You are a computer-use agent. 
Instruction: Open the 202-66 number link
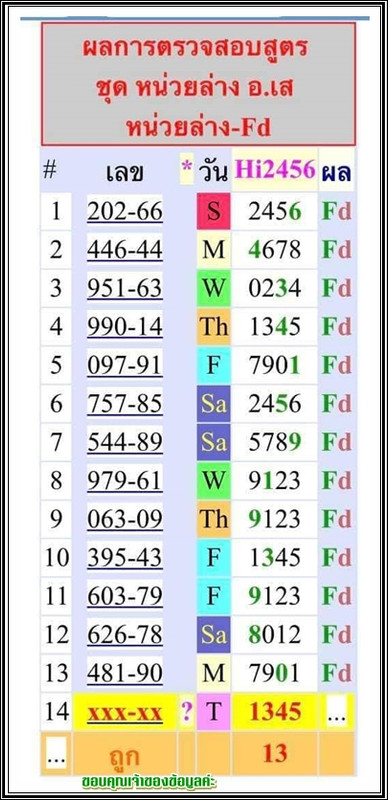point(125,212)
